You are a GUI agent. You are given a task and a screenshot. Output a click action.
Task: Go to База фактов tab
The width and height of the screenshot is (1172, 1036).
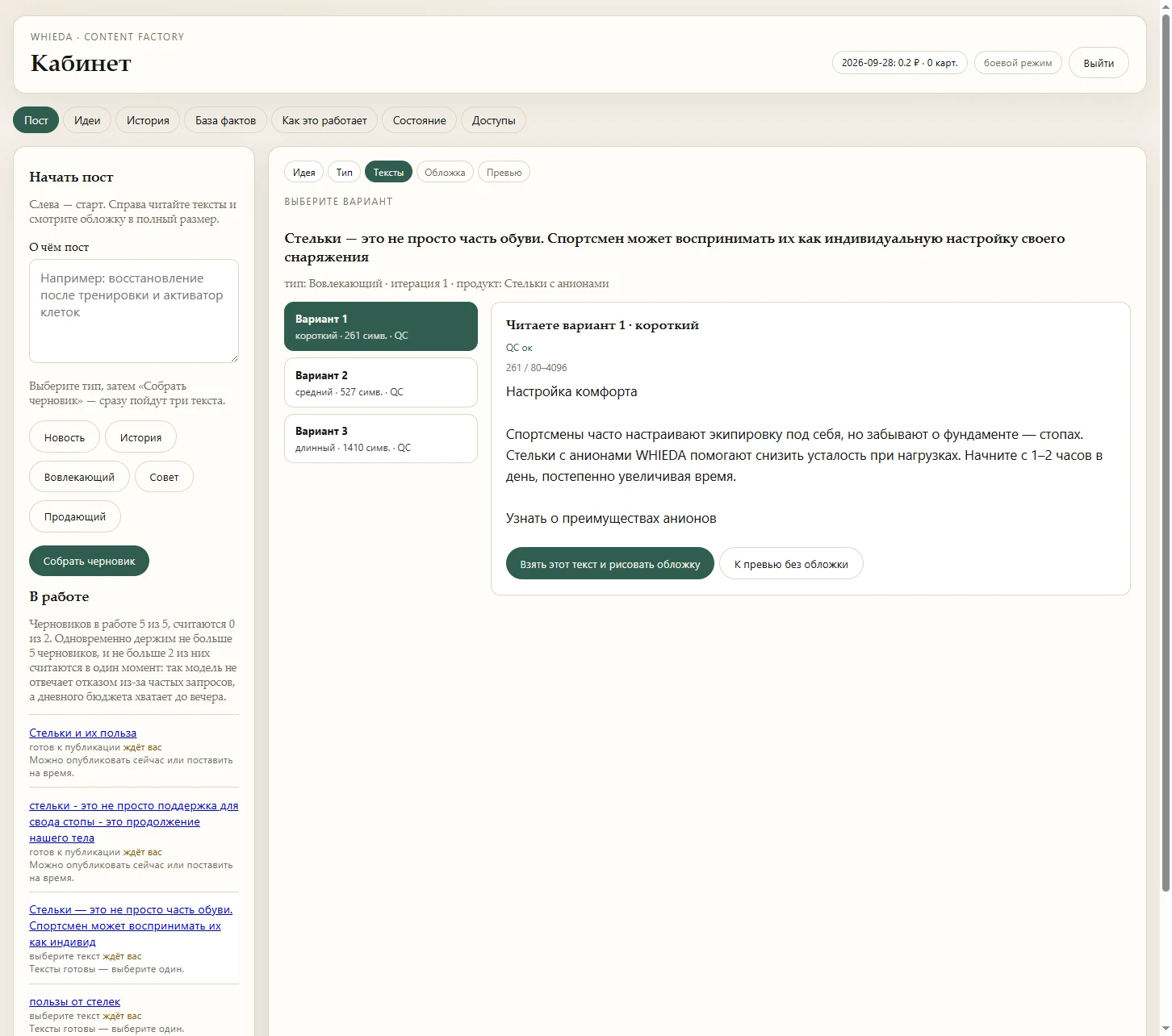(225, 120)
